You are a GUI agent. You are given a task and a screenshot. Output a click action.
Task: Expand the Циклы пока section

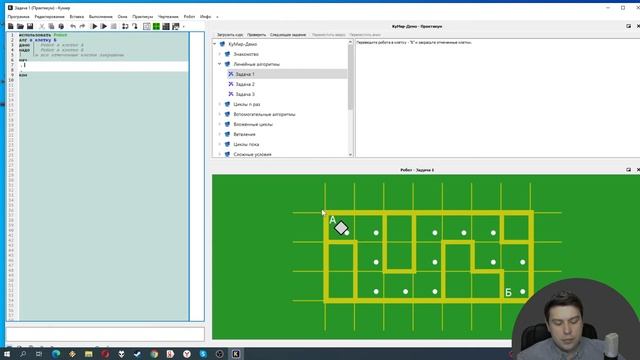tap(220, 144)
